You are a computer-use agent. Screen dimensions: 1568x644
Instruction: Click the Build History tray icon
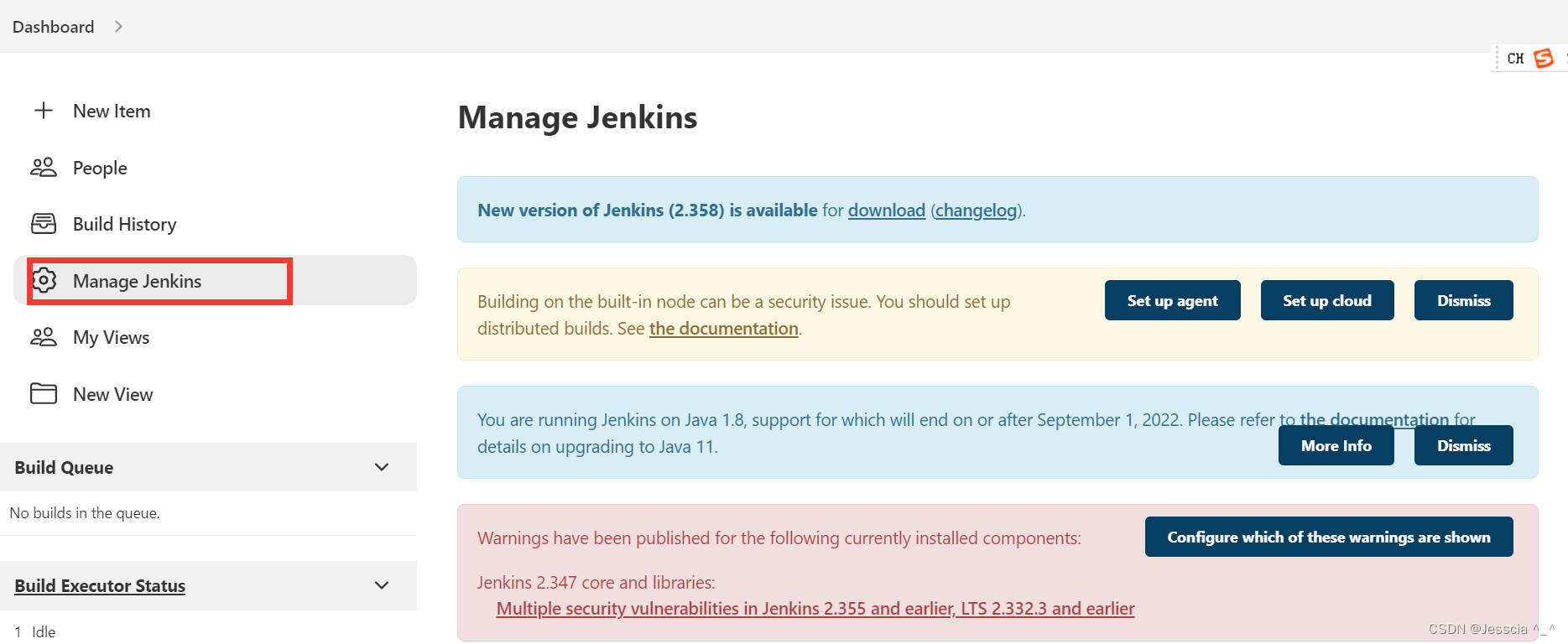[44, 224]
